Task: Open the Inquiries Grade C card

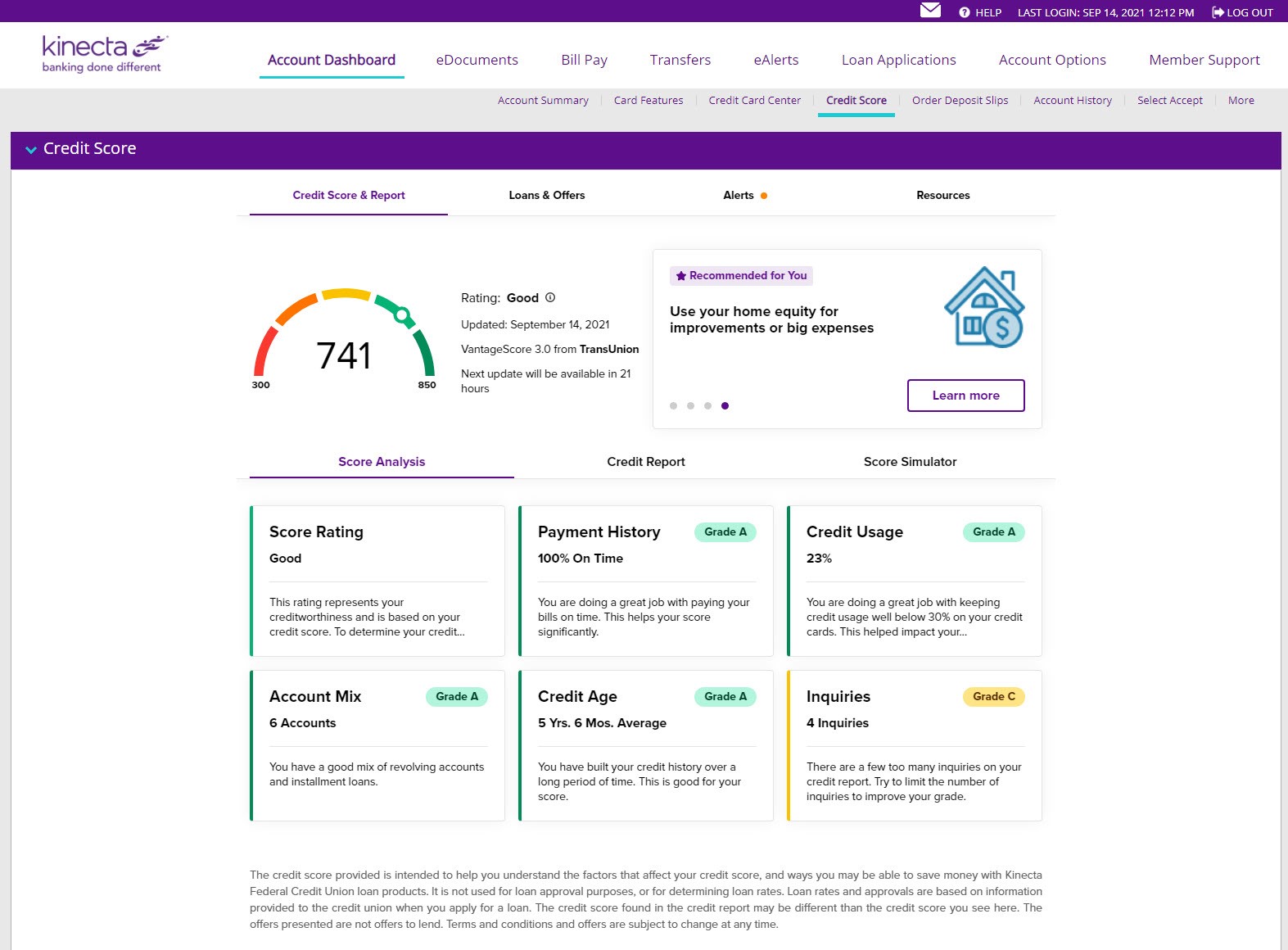Action: (914, 745)
